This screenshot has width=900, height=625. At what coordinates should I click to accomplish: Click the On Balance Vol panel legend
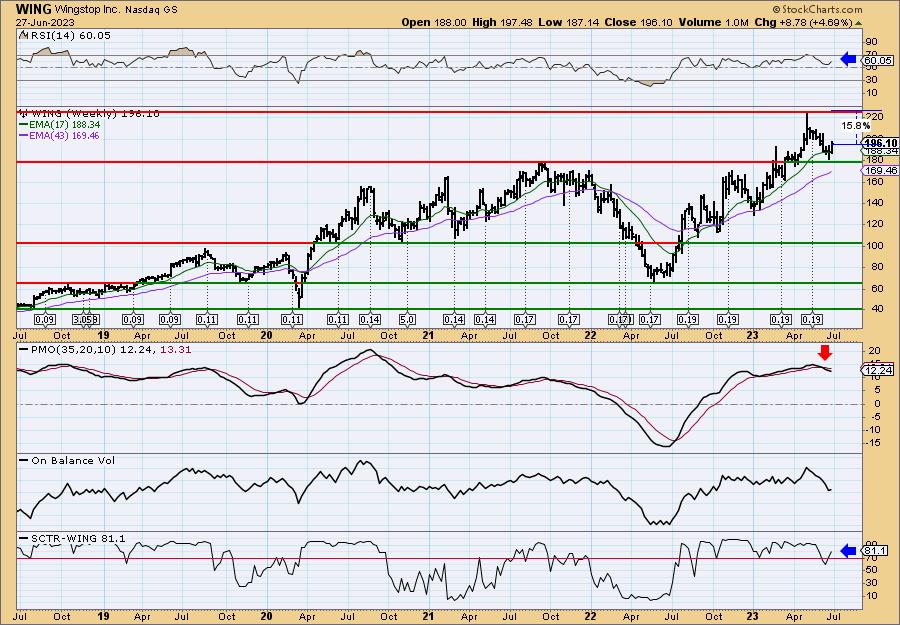click(x=67, y=460)
